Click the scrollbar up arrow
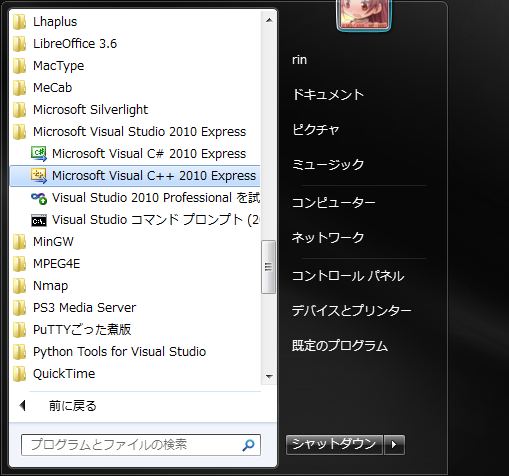The width and height of the screenshot is (509, 476). (x=269, y=20)
